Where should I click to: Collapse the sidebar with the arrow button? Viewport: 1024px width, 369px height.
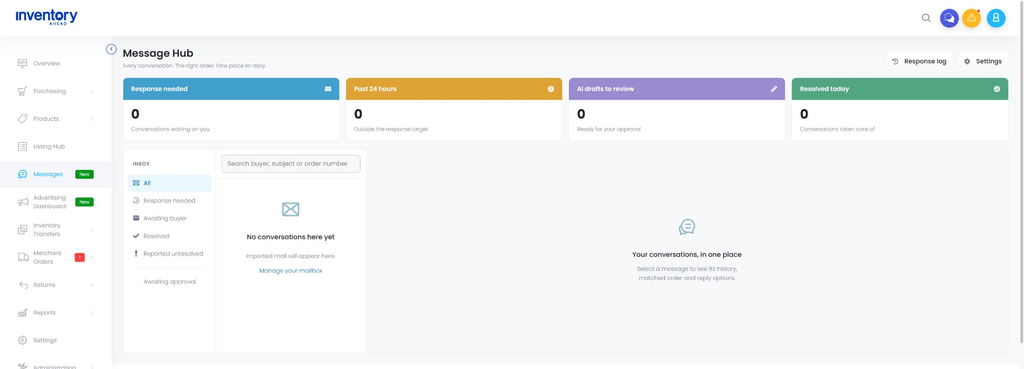click(x=111, y=49)
